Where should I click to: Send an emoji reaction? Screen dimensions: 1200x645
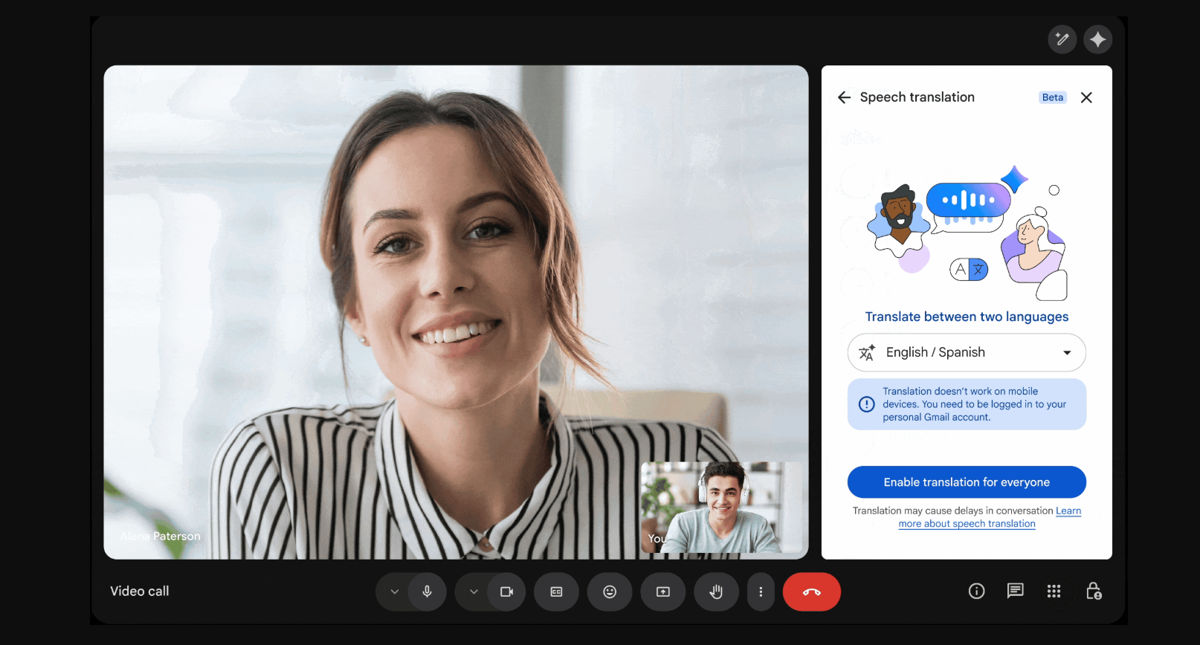pyautogui.click(x=609, y=592)
